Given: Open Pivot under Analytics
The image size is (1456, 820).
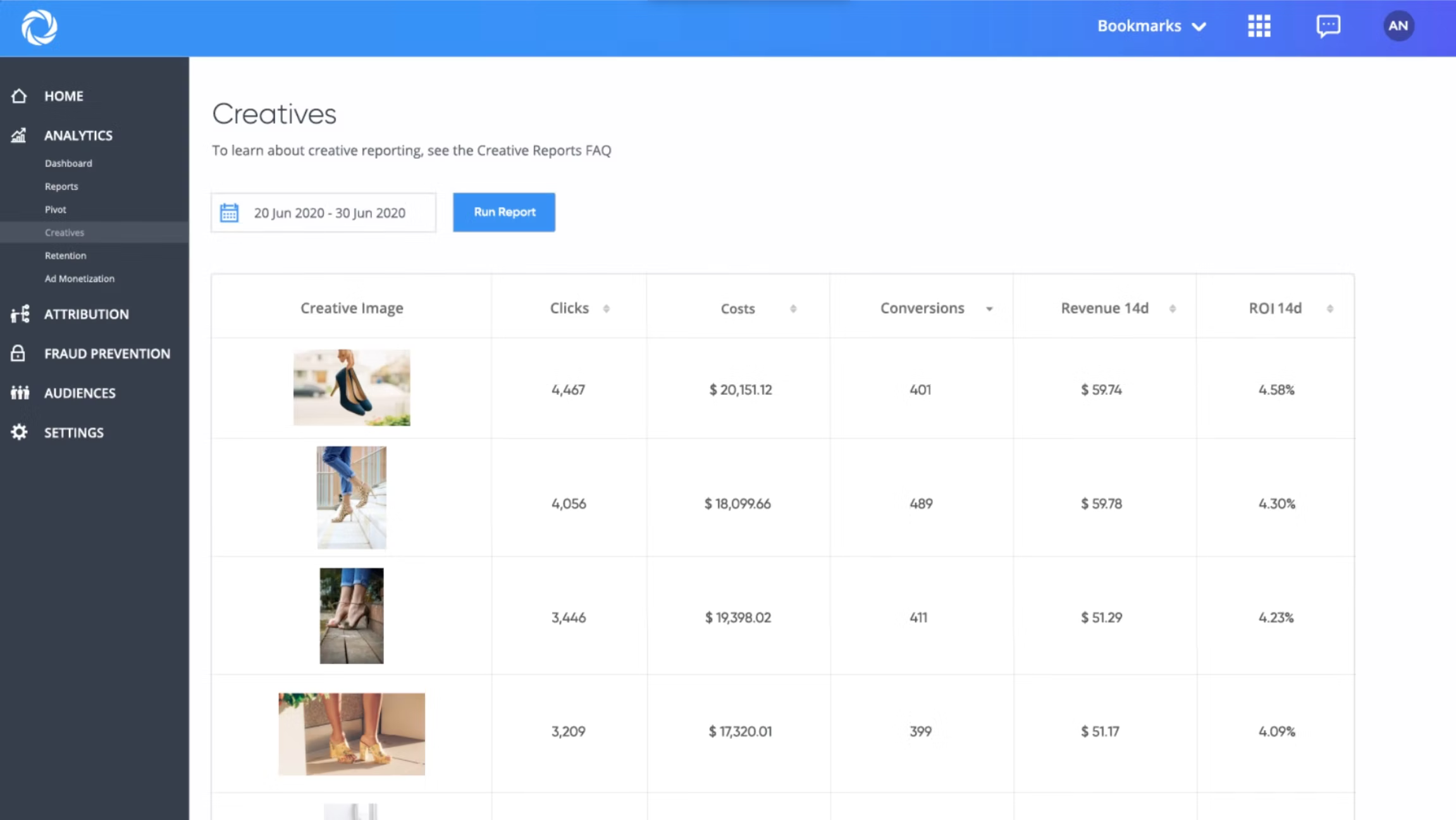Looking at the screenshot, I should [56, 209].
